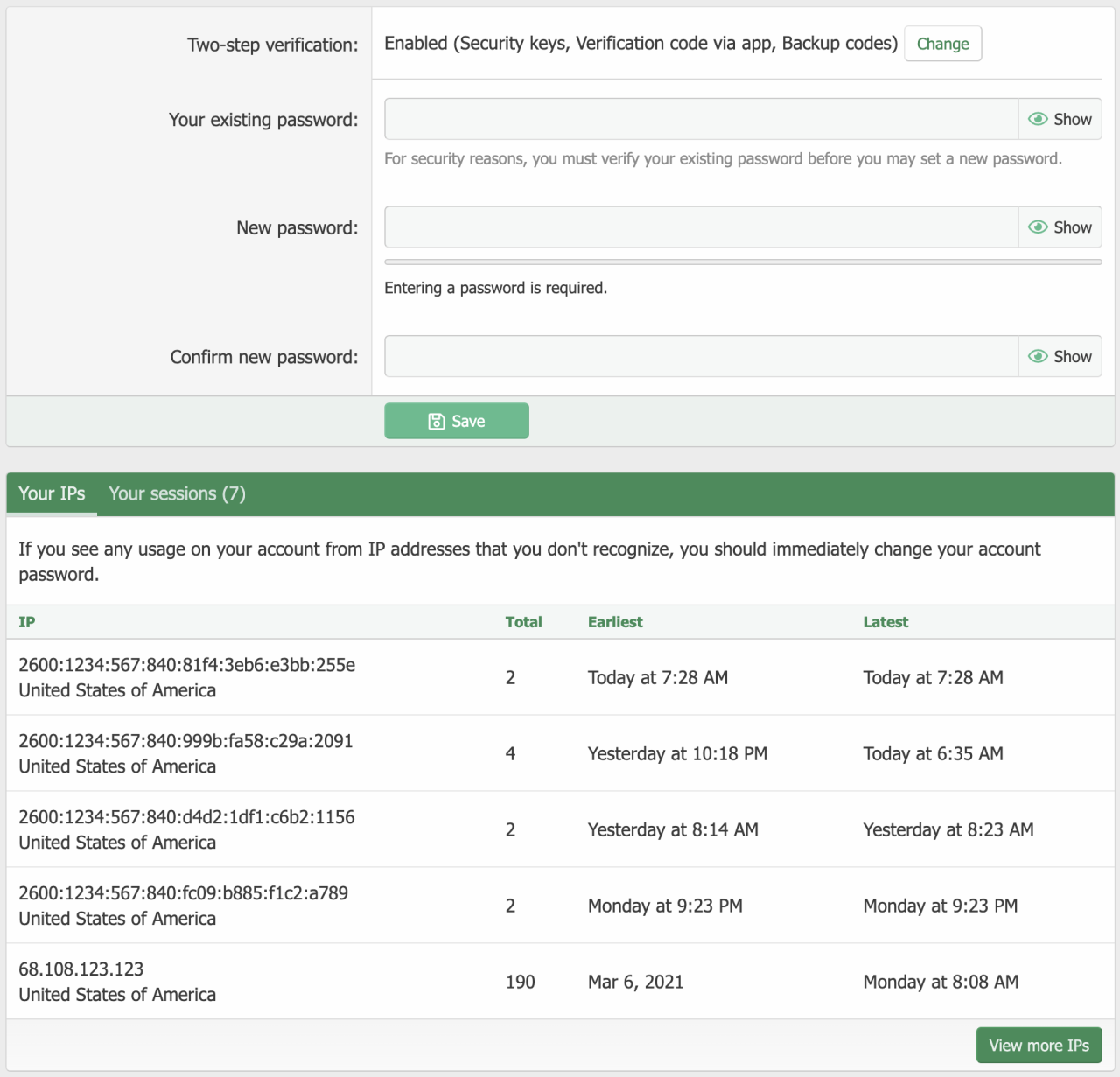Switch to the Your IPs tab
Screen dimensions: 1120x1077
(52, 493)
